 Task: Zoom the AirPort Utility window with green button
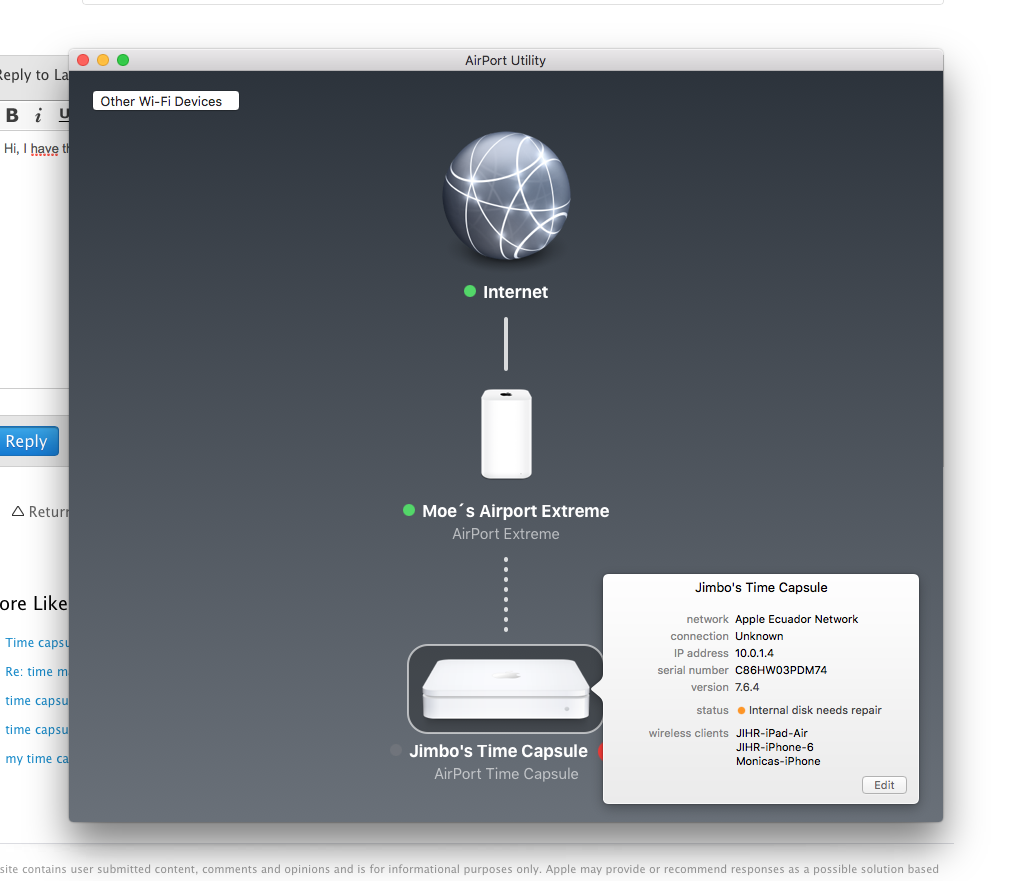(123, 60)
